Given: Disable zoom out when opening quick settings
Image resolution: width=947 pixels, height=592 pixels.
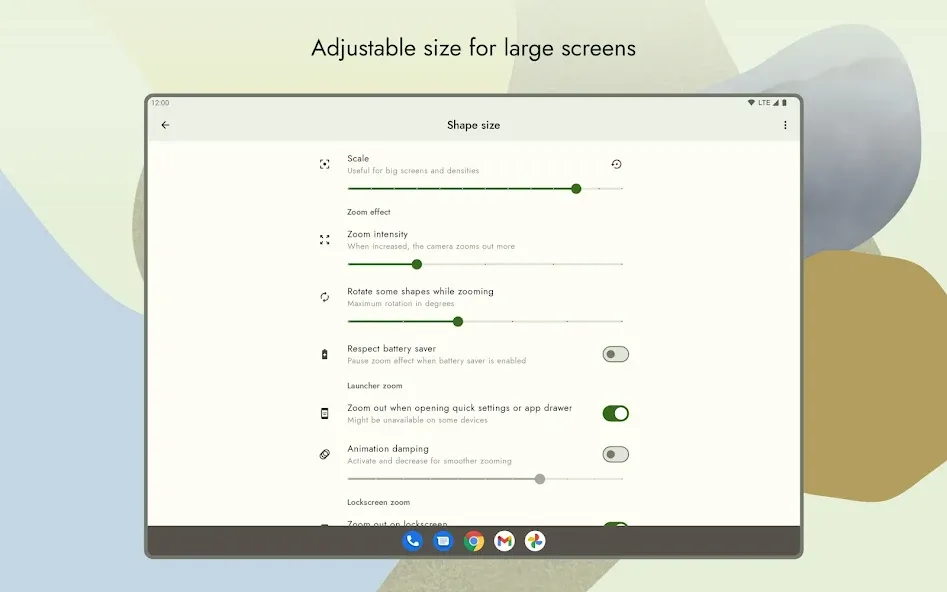Looking at the screenshot, I should (615, 413).
